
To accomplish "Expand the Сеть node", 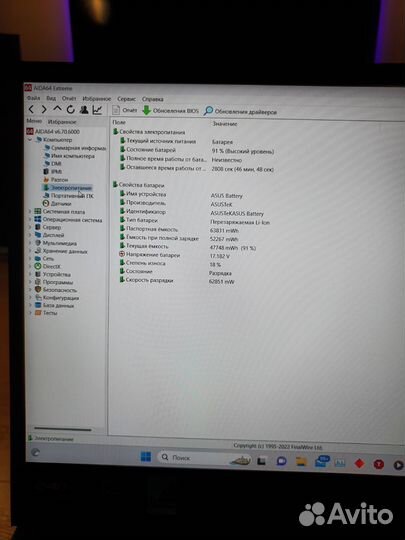I will point(30,258).
